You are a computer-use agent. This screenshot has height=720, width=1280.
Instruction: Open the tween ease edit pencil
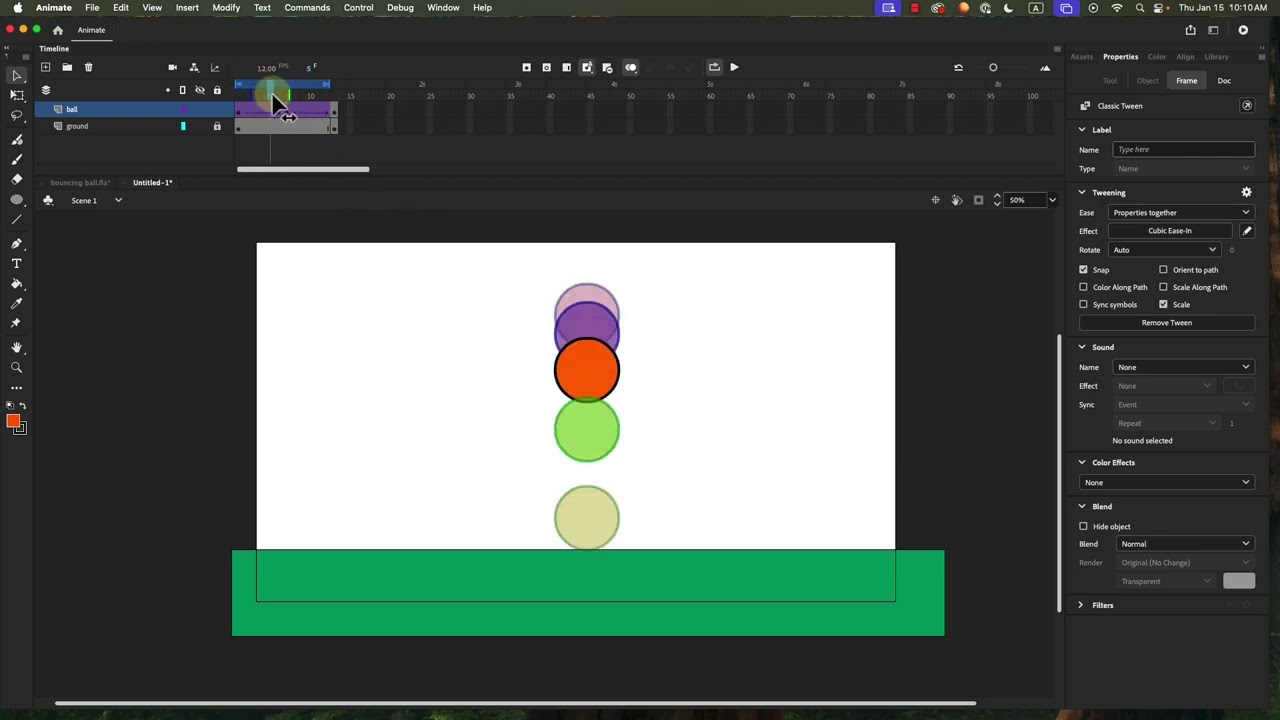point(1246,231)
